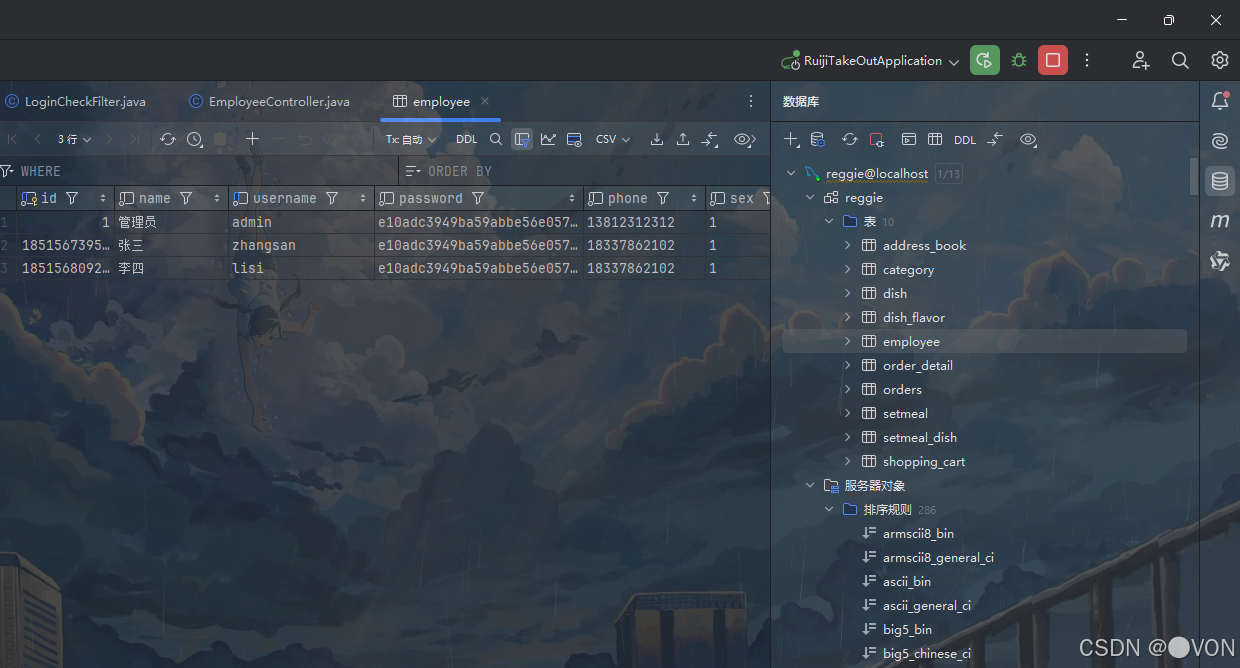The width and height of the screenshot is (1240, 668).
Task: Expand the address_book table node
Action: [848, 246]
